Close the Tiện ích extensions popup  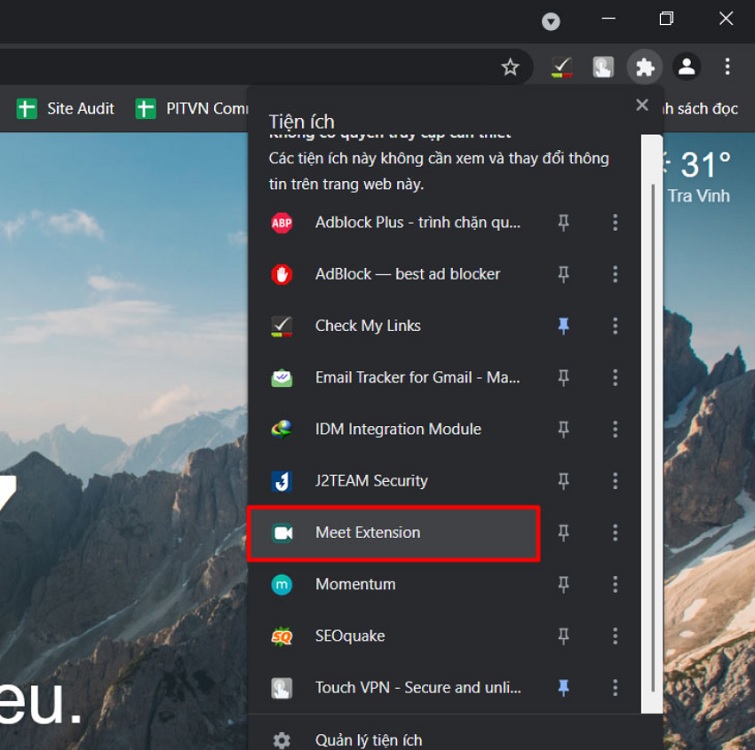pyautogui.click(x=641, y=105)
